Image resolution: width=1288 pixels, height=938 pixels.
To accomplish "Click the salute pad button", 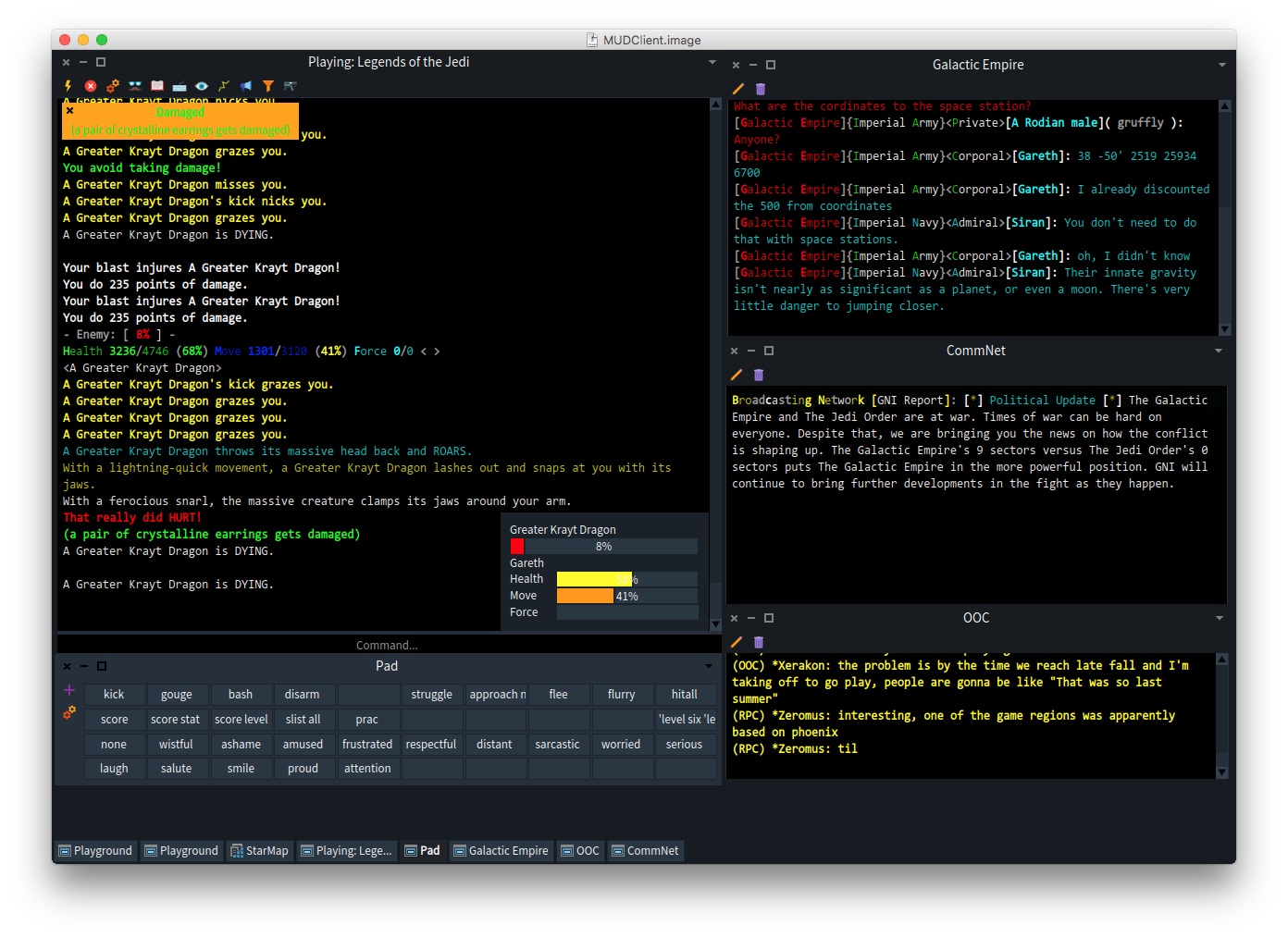I will pos(177,769).
